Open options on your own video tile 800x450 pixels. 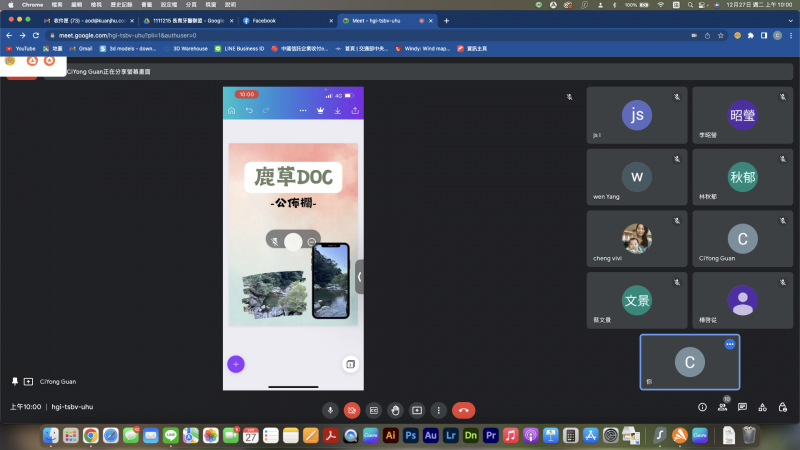point(730,344)
